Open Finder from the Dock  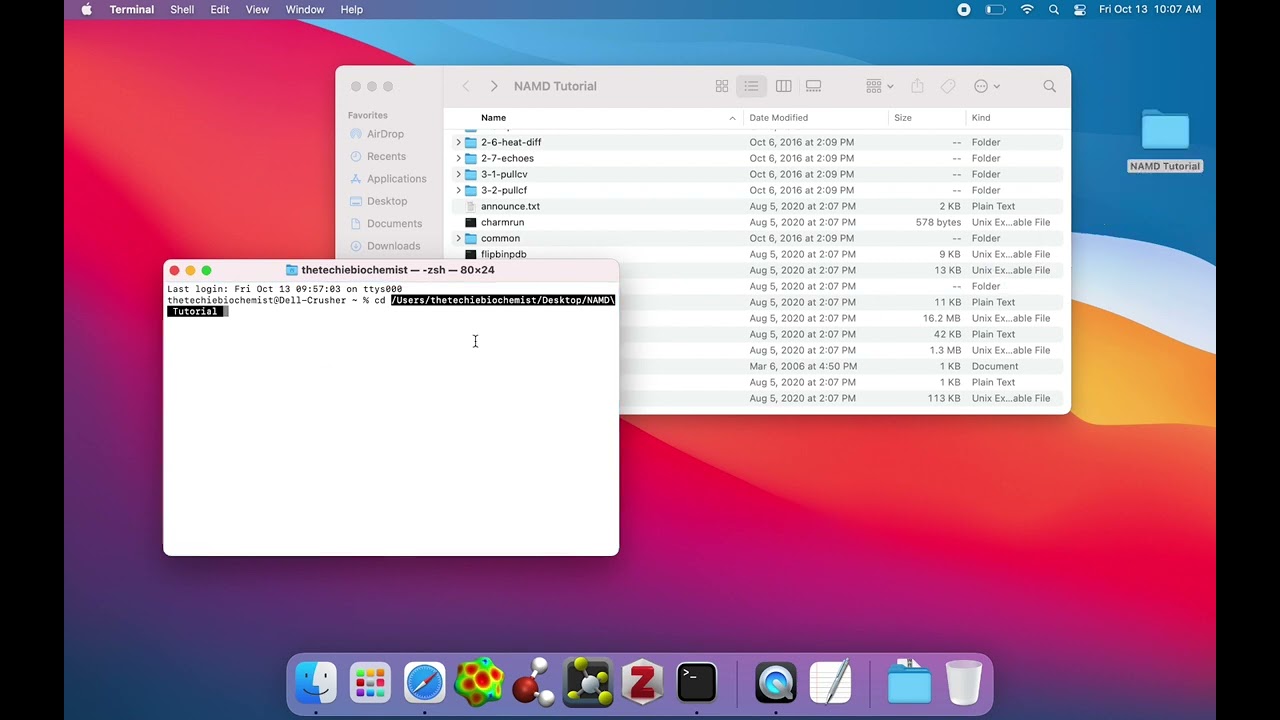coord(316,683)
